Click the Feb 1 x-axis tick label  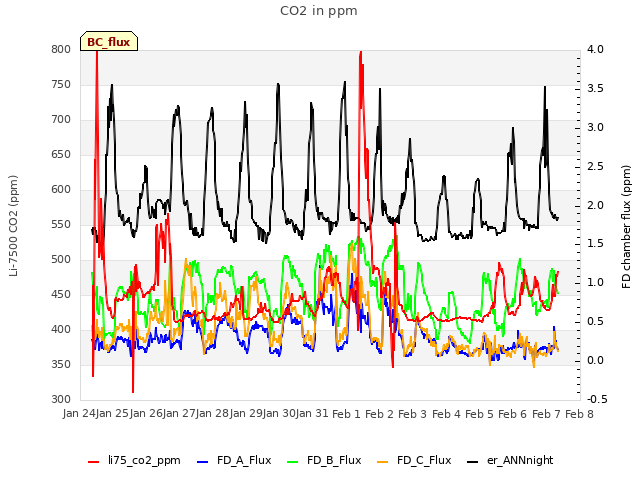click(x=347, y=414)
